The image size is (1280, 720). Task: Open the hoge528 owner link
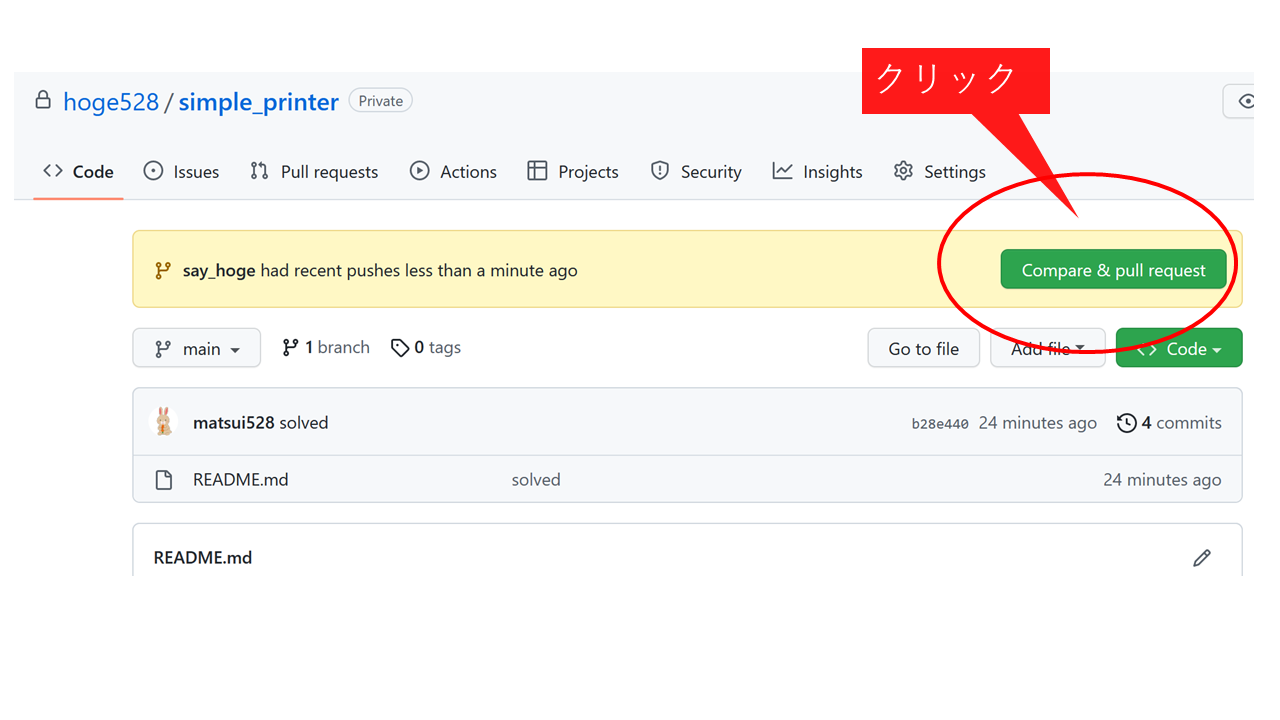point(110,102)
